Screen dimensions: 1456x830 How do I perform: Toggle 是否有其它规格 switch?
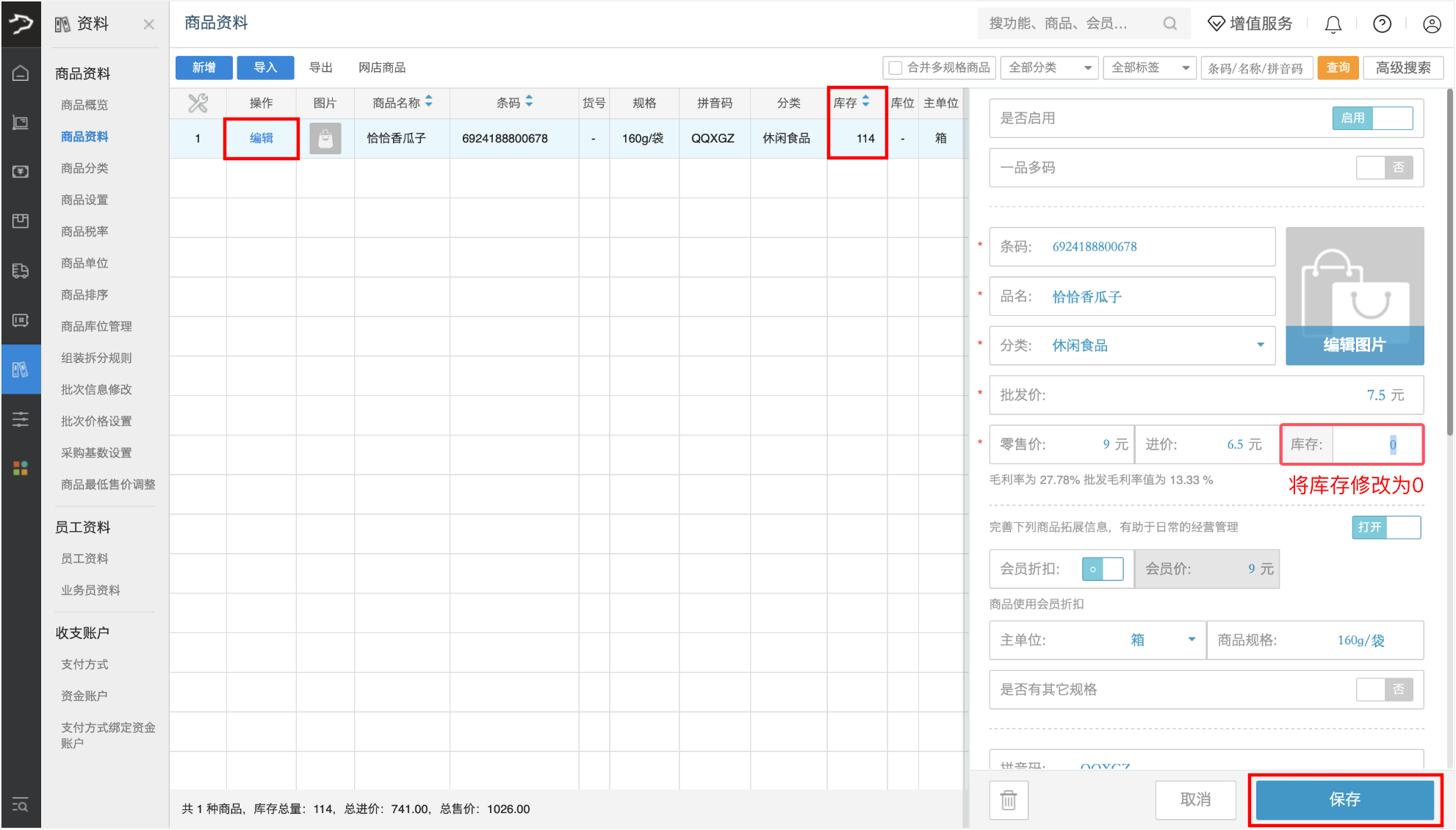tap(1384, 689)
